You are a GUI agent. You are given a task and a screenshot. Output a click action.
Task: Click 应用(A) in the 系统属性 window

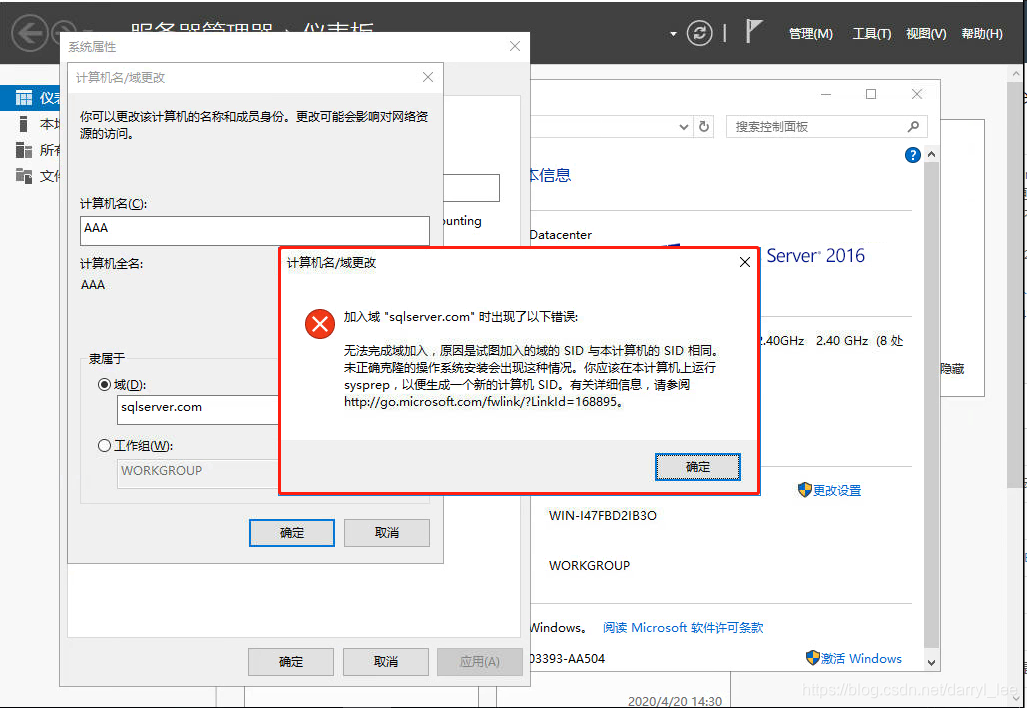pos(479,662)
